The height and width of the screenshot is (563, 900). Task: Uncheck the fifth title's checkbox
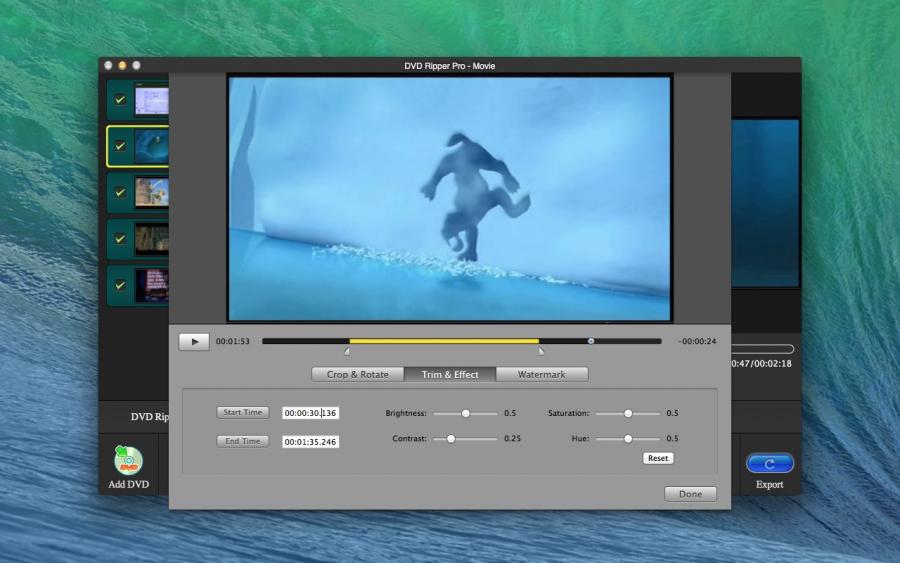120,285
